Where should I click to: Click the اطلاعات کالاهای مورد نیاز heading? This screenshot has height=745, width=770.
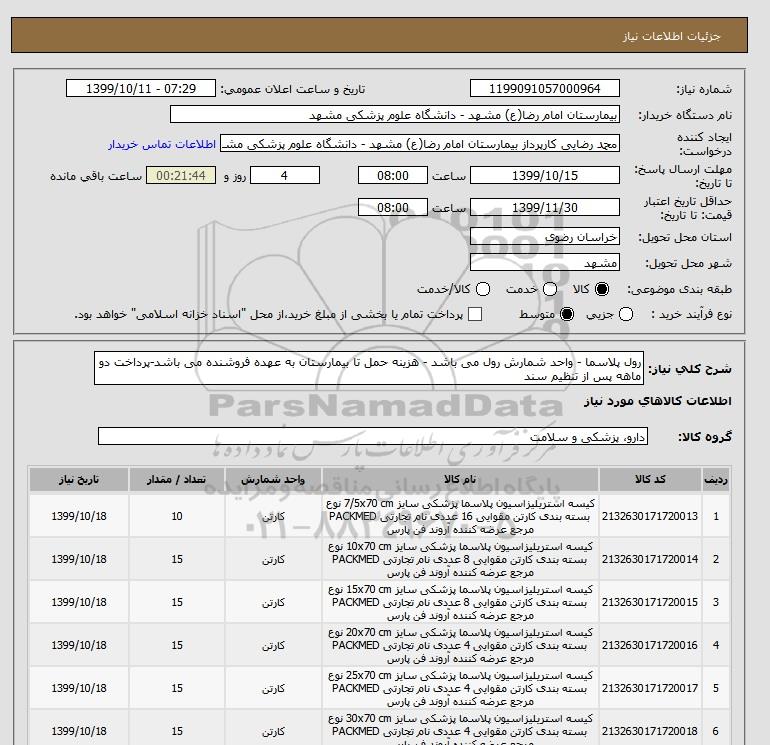point(658,401)
